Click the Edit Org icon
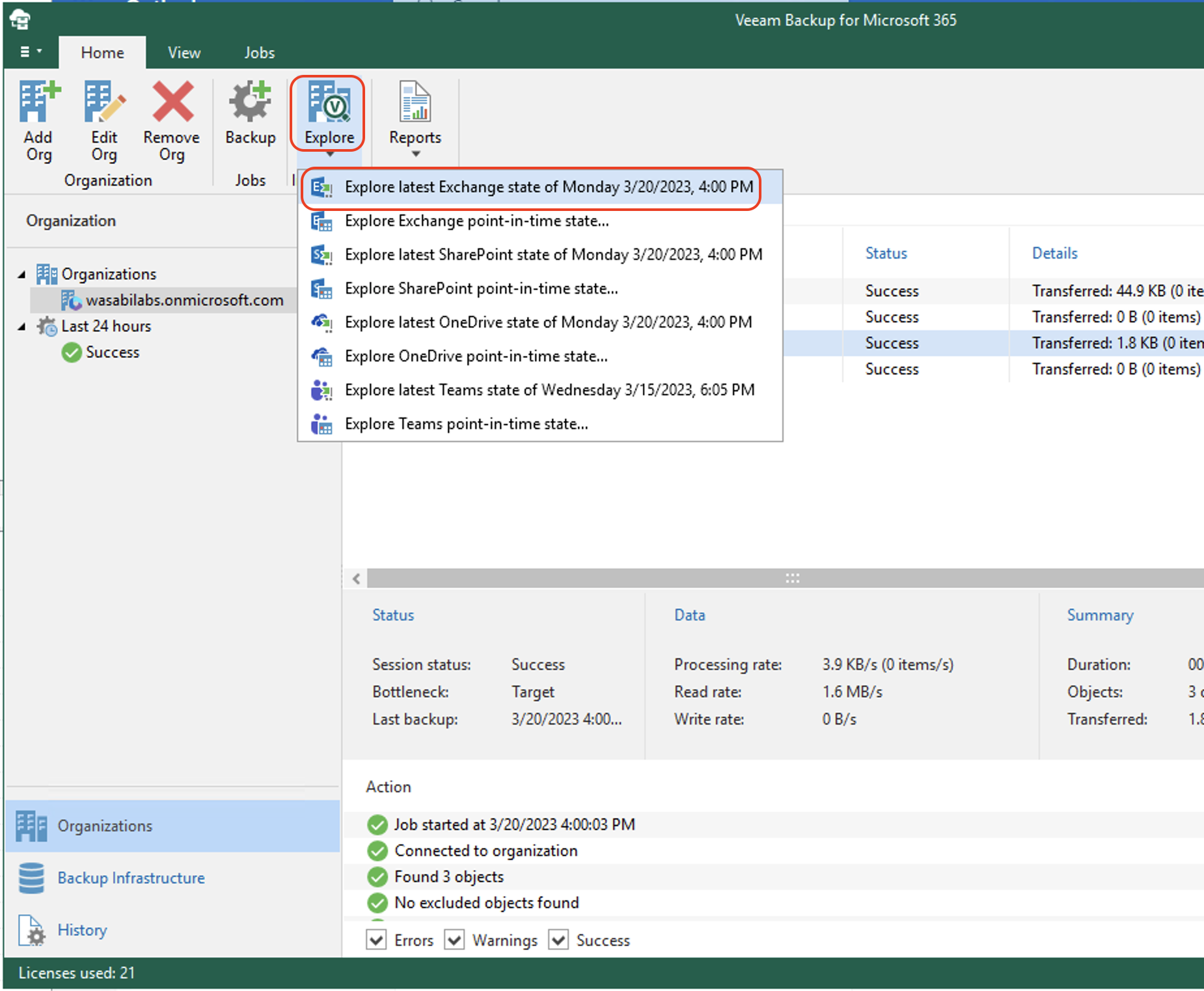The height and width of the screenshot is (991, 1204). pos(104,102)
